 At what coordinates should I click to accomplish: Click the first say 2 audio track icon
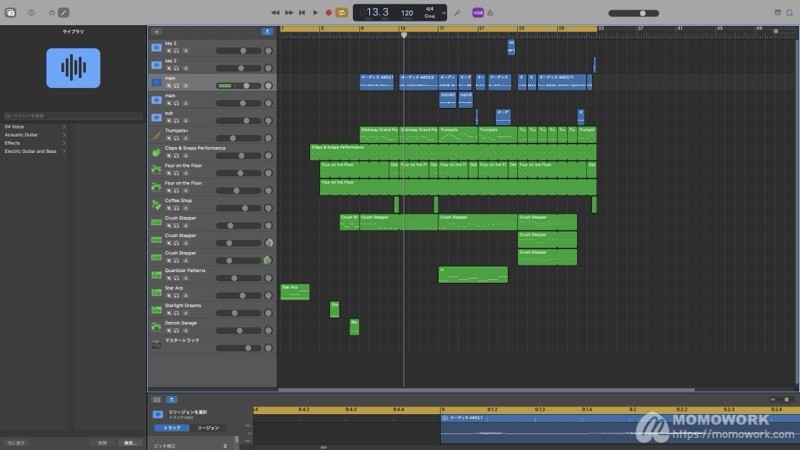click(157, 48)
